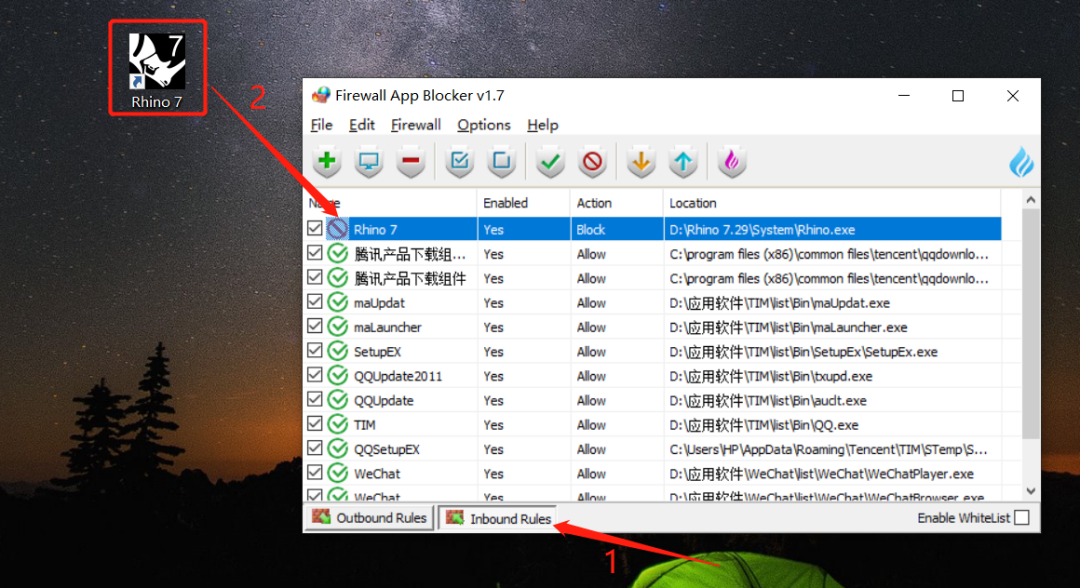Screen dimensions: 1080x588
Task: Enable the WhiteList option
Action: (x=1022, y=517)
